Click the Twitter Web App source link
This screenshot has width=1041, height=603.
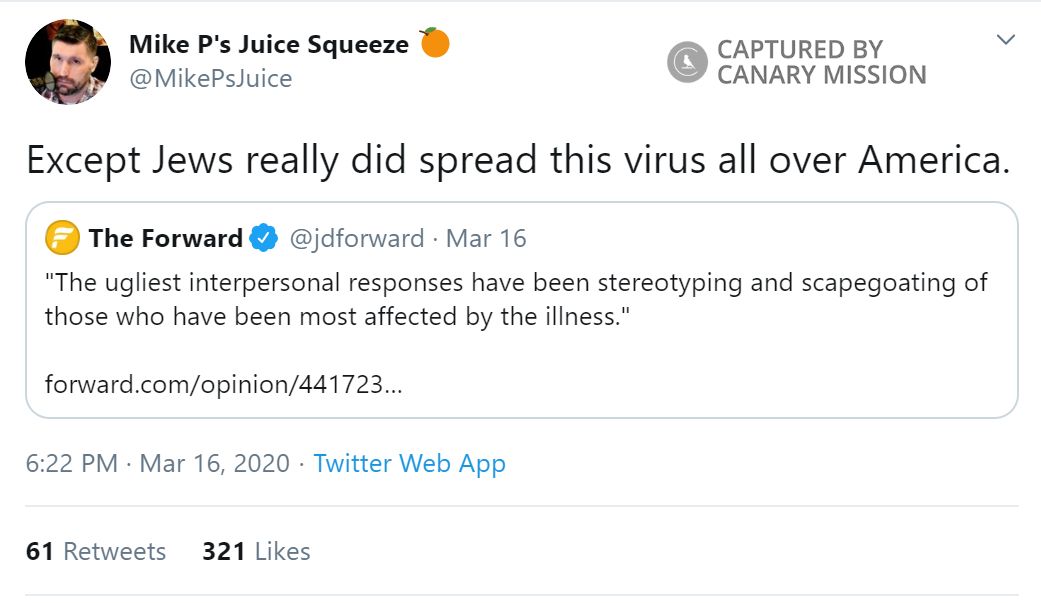point(409,464)
